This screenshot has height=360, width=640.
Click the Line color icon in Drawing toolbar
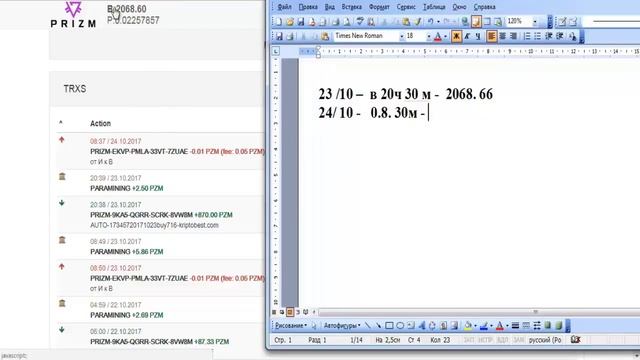[484, 325]
